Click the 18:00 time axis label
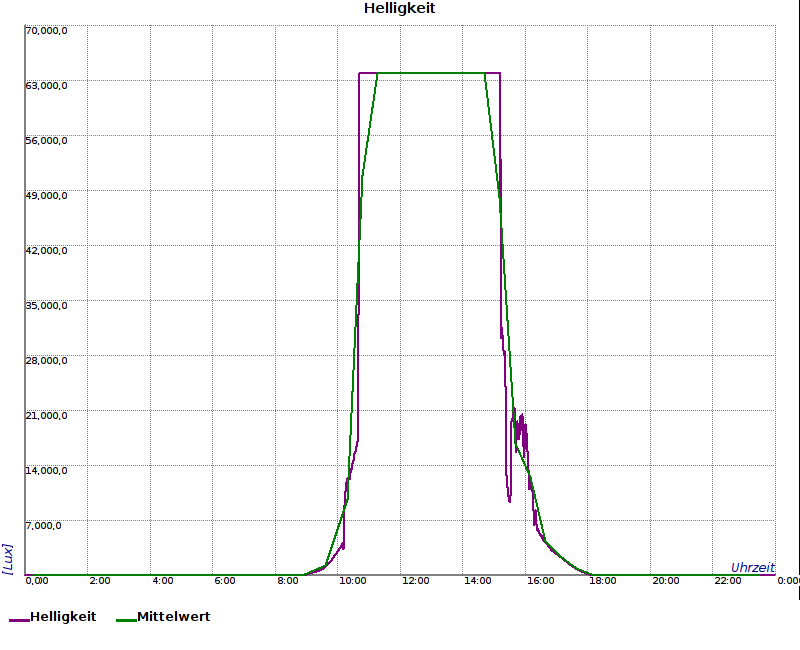The width and height of the screenshot is (800, 650). (603, 581)
